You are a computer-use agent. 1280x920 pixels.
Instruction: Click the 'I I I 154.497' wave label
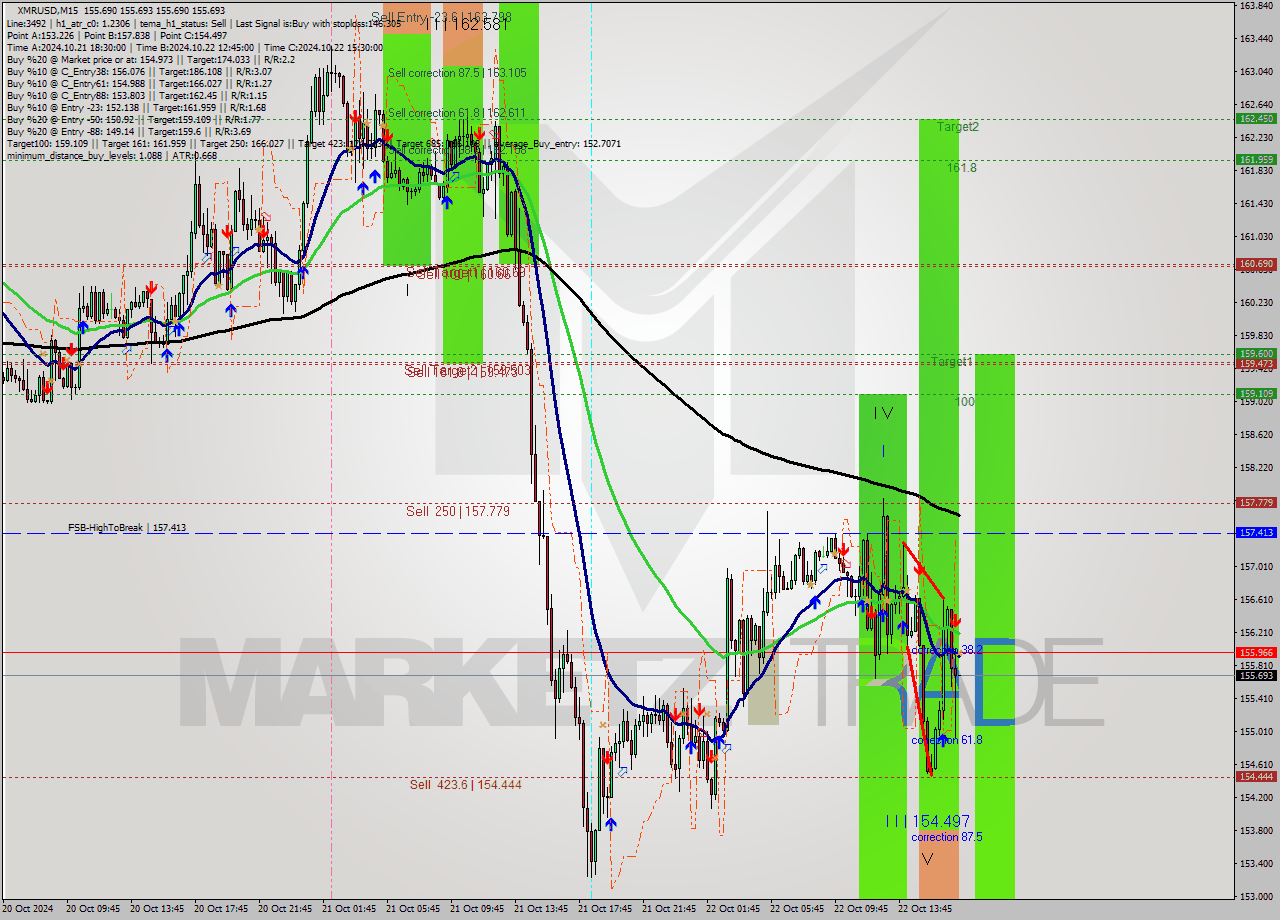[x=928, y=821]
